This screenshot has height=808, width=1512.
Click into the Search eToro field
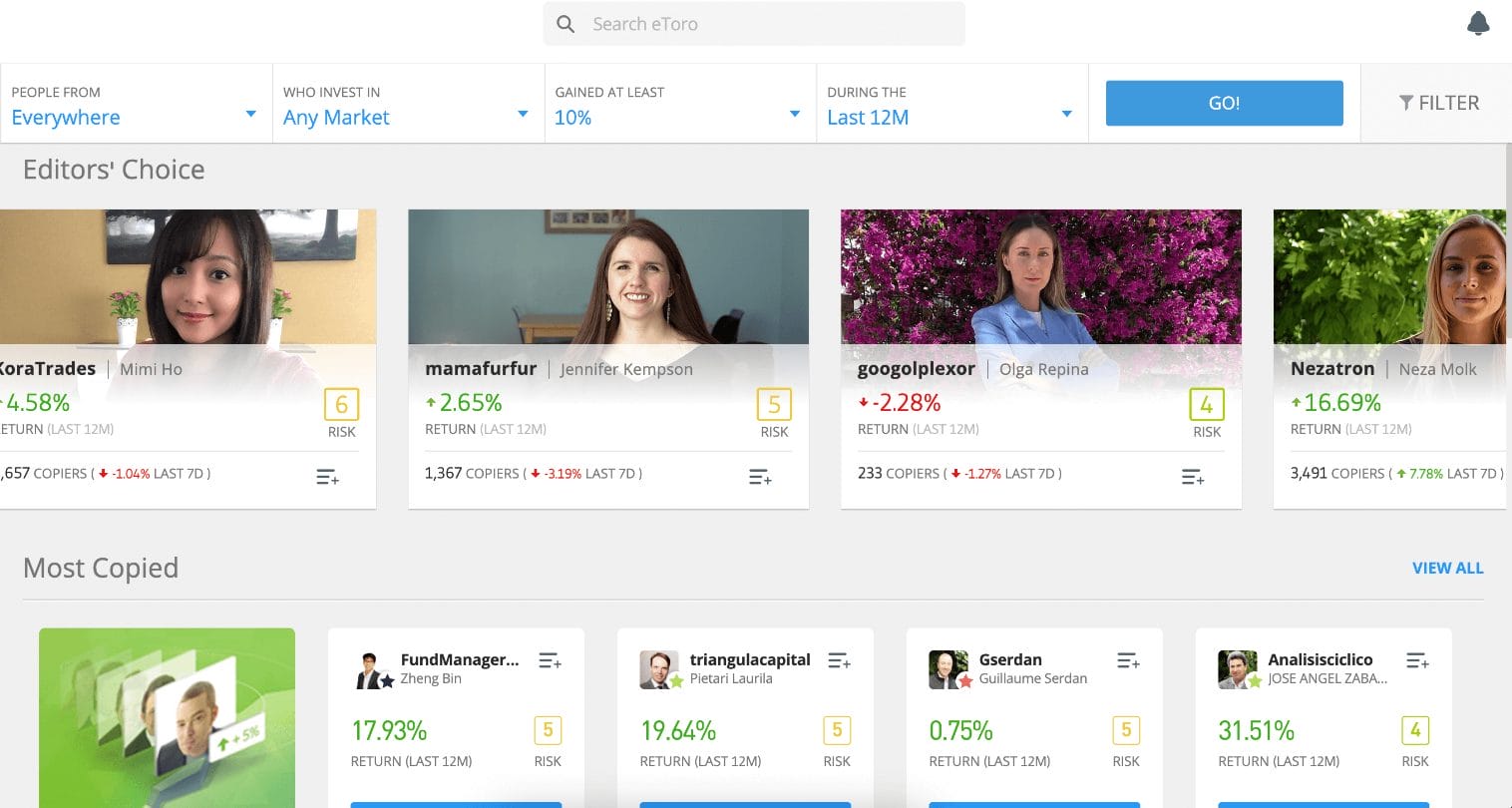tap(754, 24)
